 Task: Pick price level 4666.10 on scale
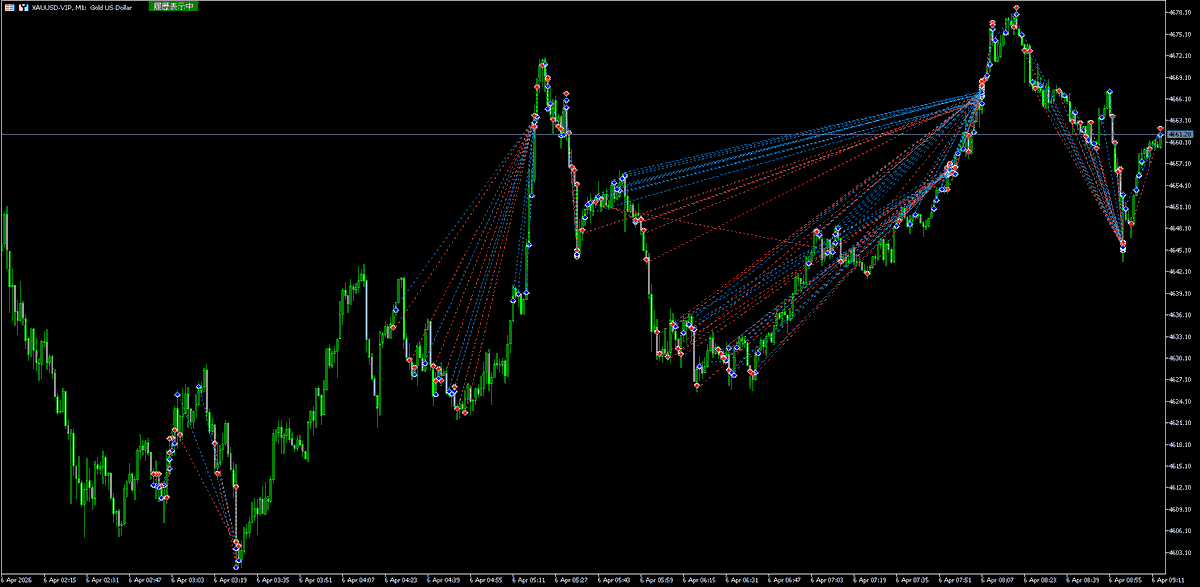pos(1180,99)
